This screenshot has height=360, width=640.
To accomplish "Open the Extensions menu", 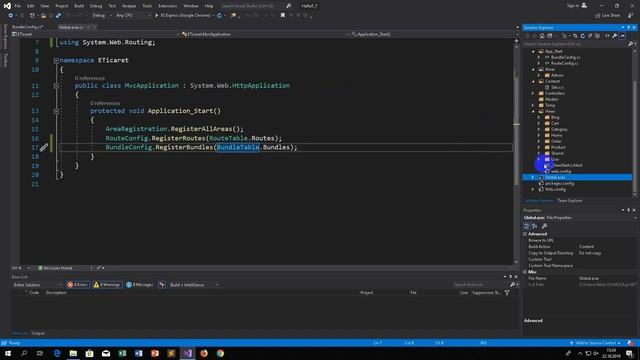I will 167,6.
